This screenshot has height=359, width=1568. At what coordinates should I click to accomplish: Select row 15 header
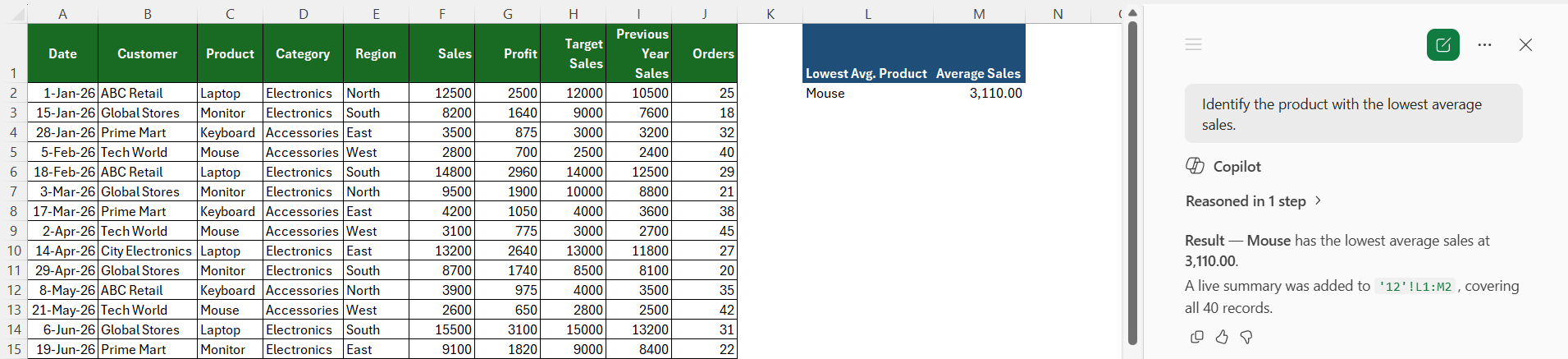click(13, 349)
